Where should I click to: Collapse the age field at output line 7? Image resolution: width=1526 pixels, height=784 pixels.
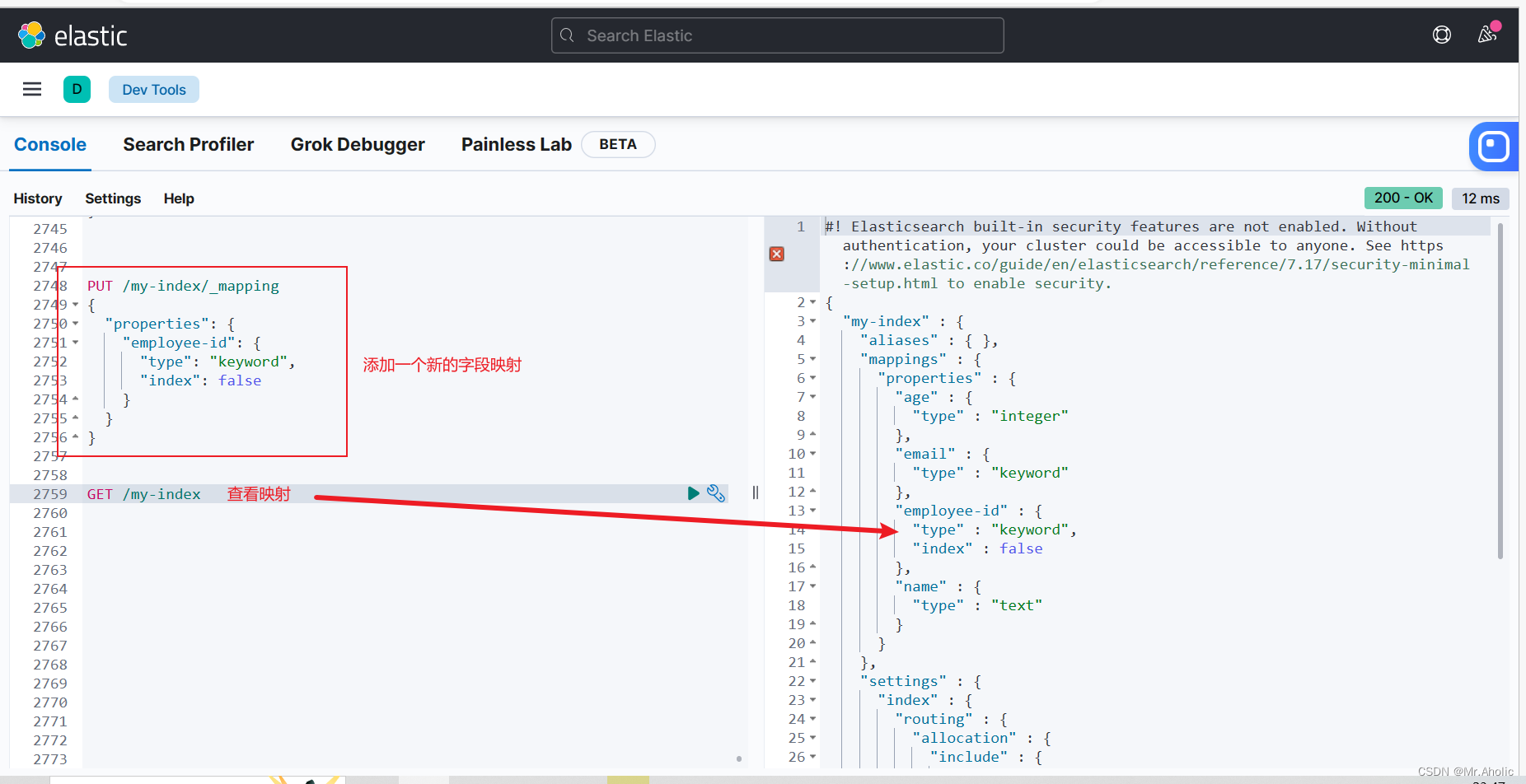(812, 397)
